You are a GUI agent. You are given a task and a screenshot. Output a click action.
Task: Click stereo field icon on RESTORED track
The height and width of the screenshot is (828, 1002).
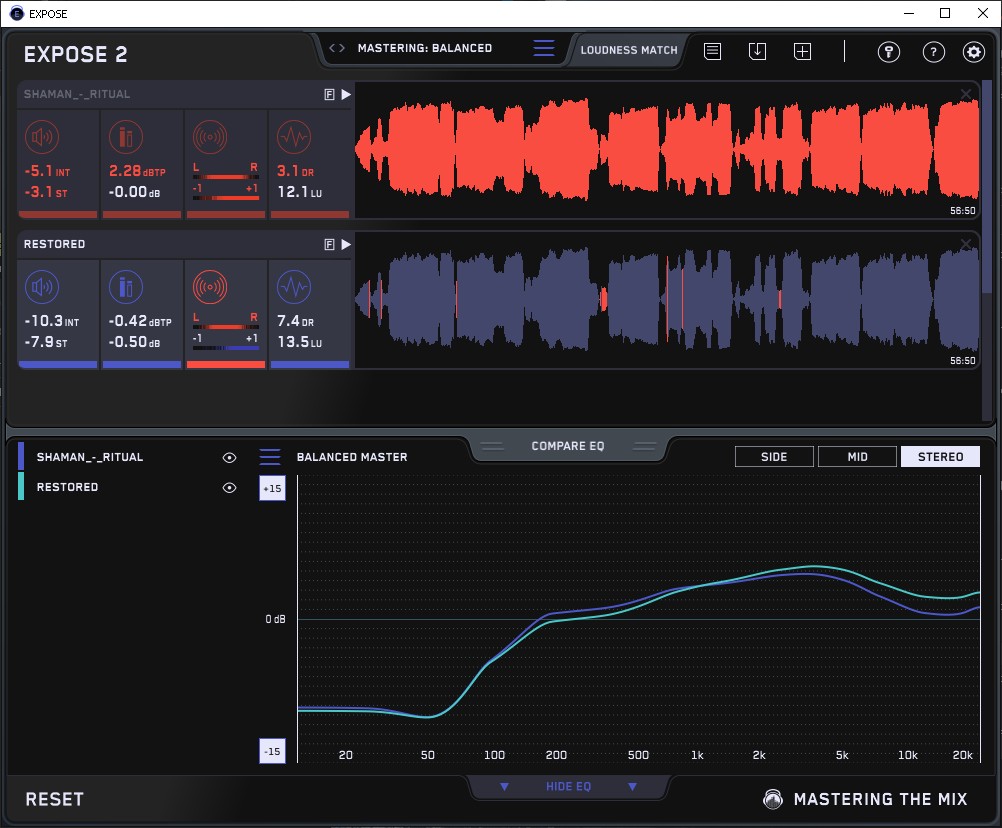(209, 288)
